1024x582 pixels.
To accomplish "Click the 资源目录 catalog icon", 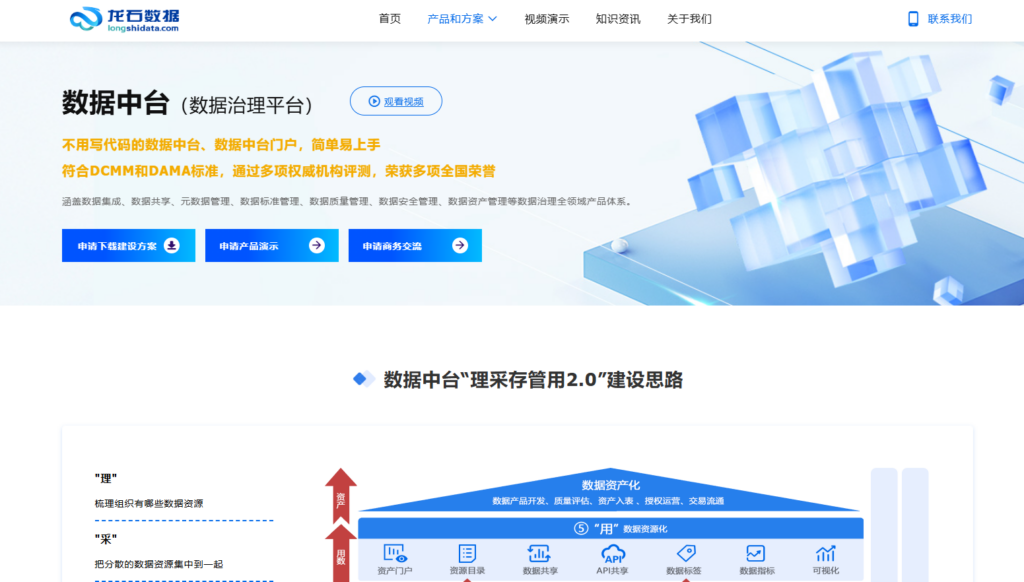I will point(465,551).
